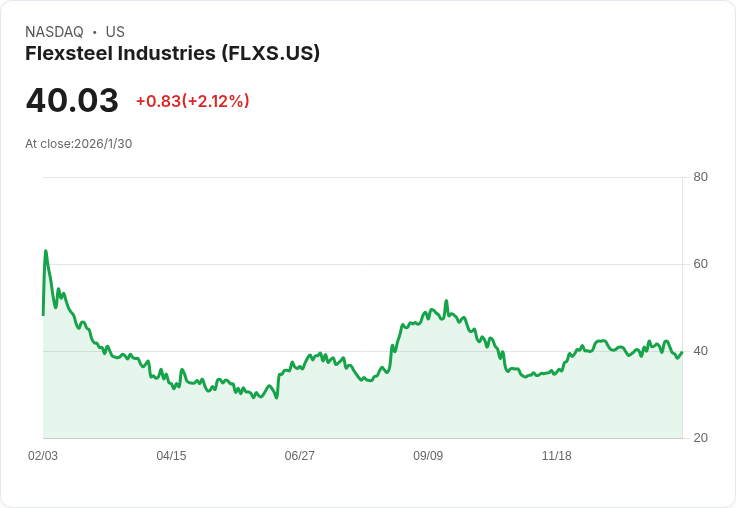736x508 pixels.
Task: Click the US market label
Action: click(115, 32)
